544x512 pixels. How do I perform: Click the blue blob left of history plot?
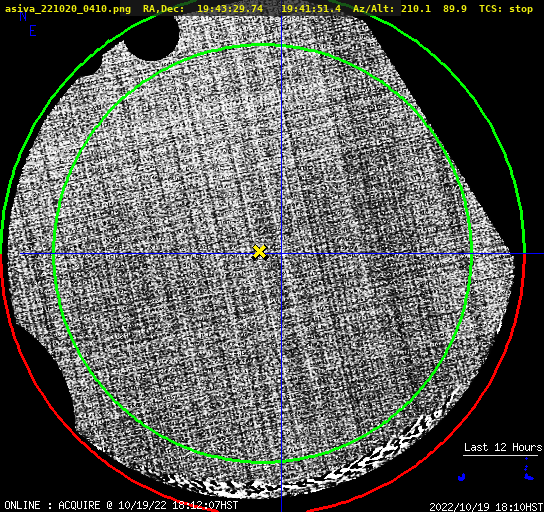[461, 477]
